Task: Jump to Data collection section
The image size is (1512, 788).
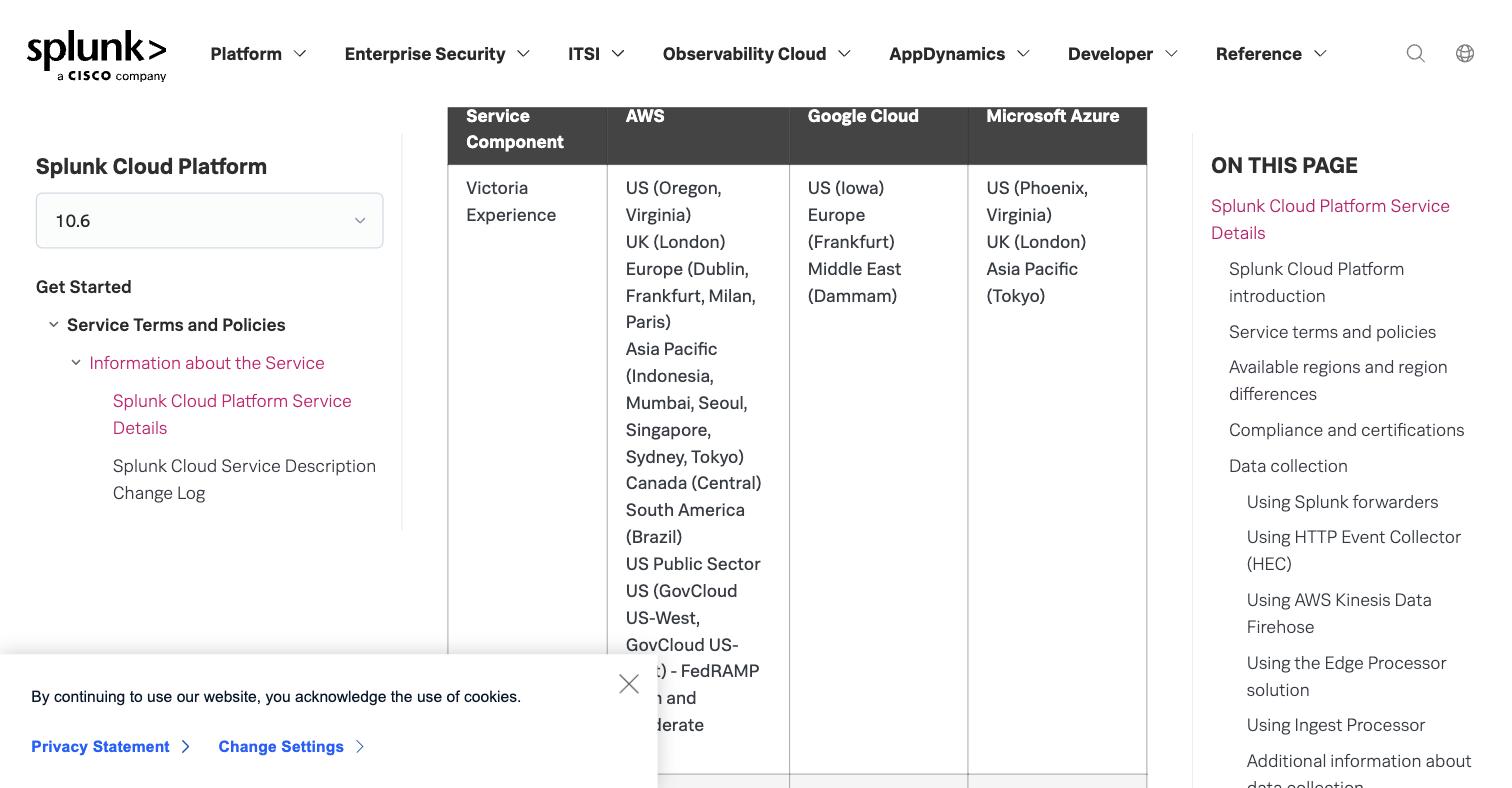Action: [1288, 465]
